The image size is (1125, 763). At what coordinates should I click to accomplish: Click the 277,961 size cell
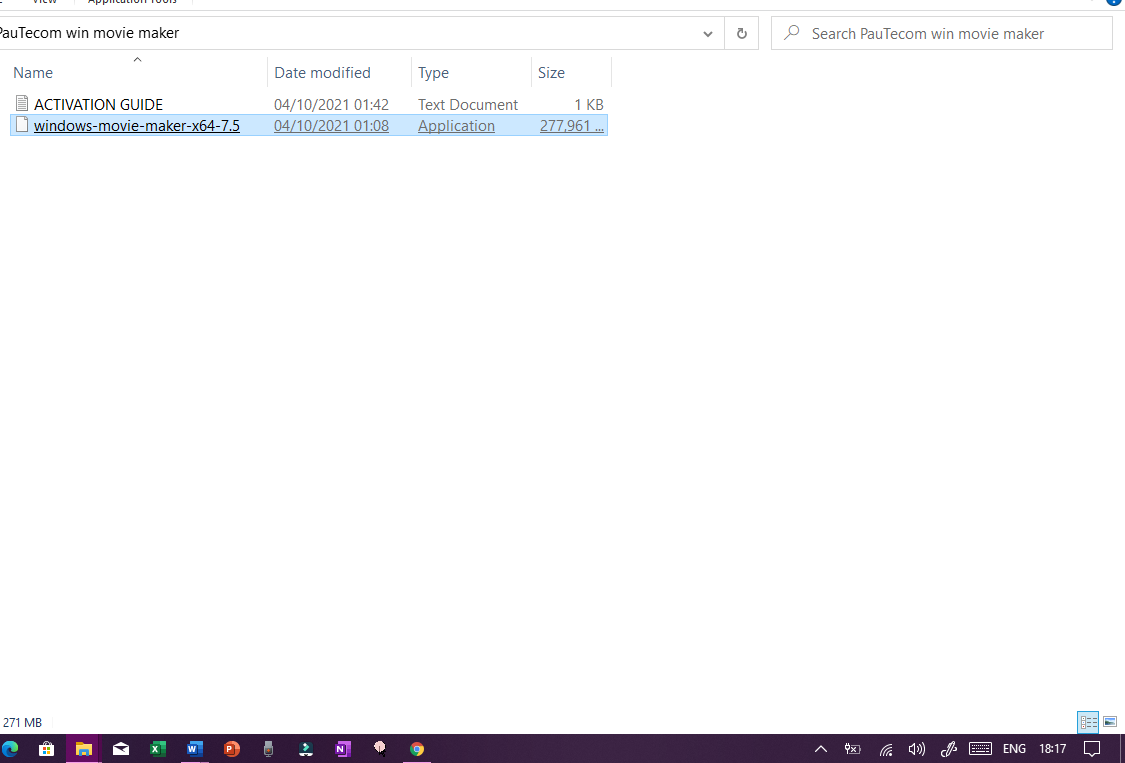tap(571, 126)
